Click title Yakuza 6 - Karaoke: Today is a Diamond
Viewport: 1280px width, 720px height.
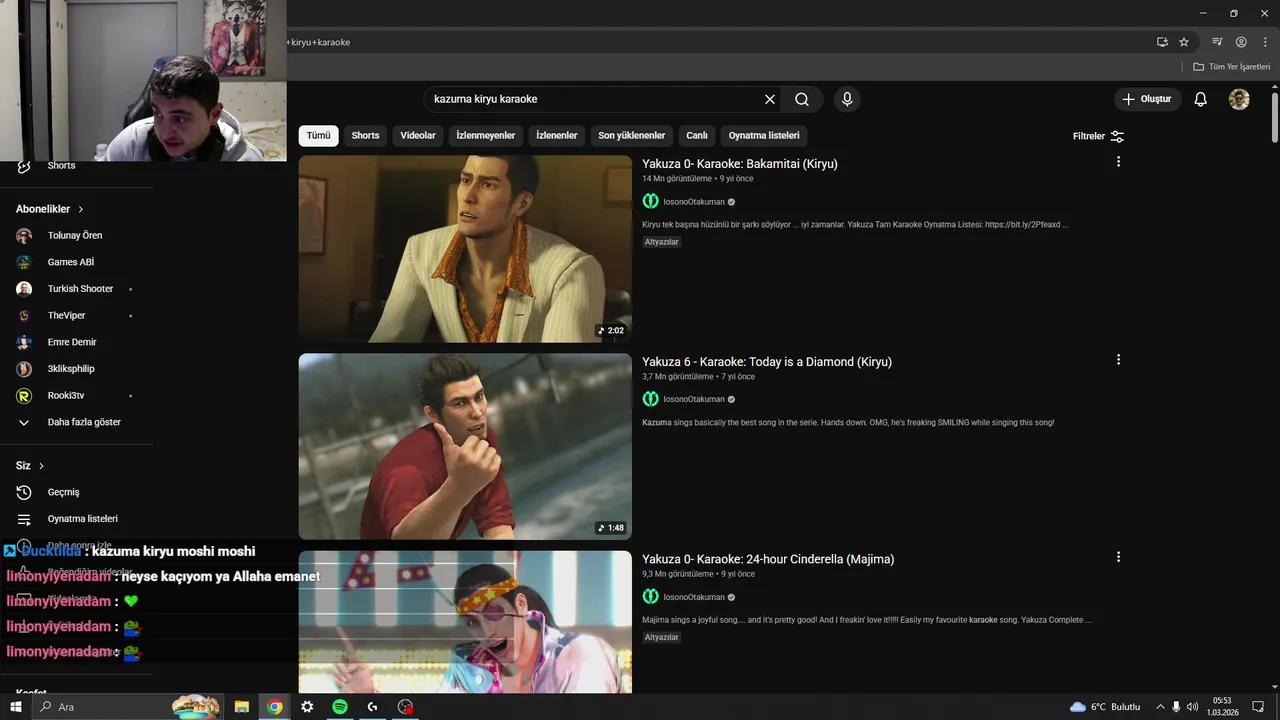(767, 362)
